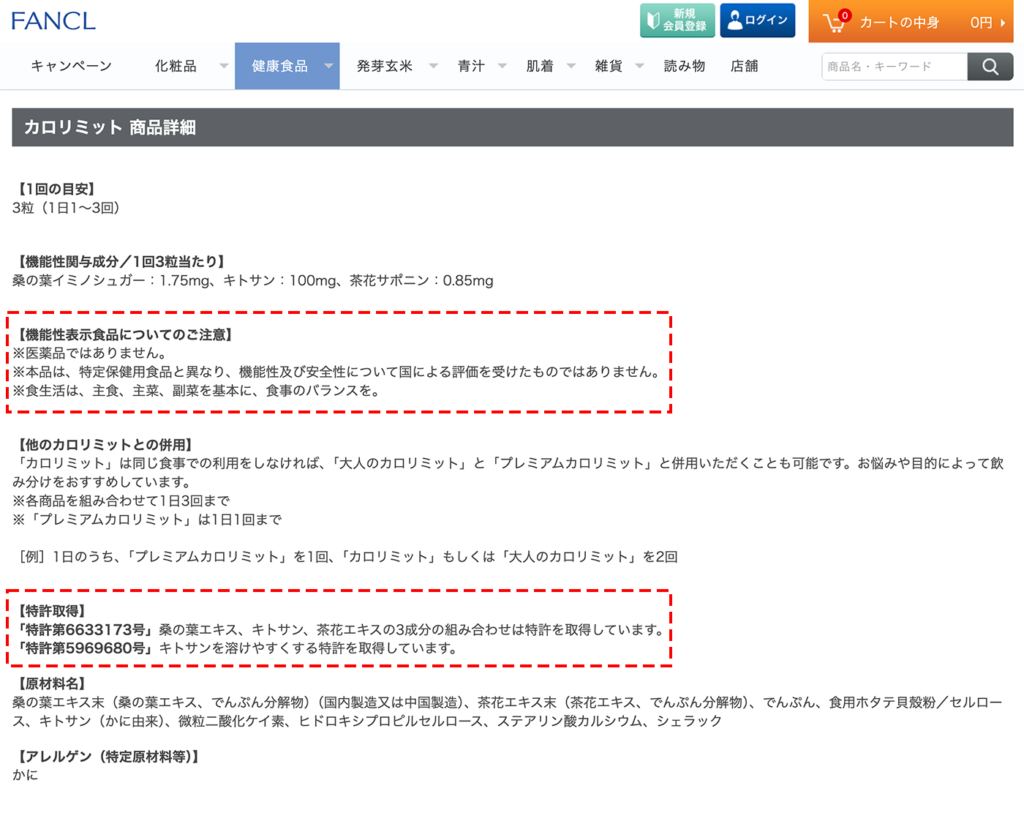The image size is (1024, 813).
Task: Click the ※本品は、特定保健用食品と異なり line
Action: coord(337,372)
